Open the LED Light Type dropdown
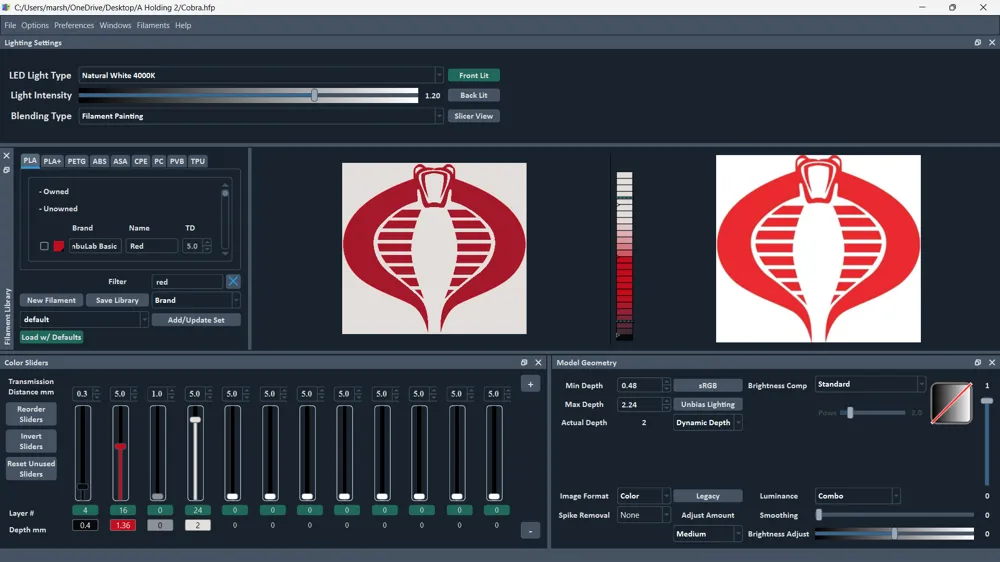The image size is (1000, 562). tap(260, 75)
